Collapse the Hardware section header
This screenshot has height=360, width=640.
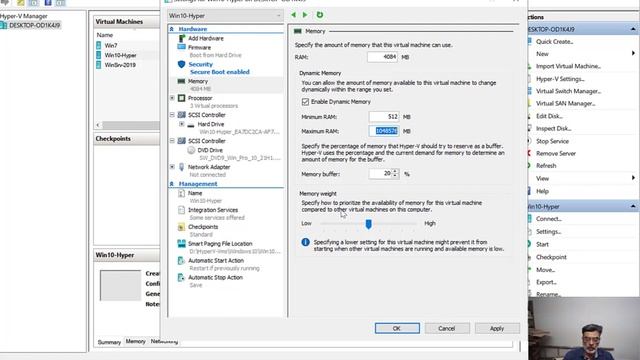[x=172, y=29]
